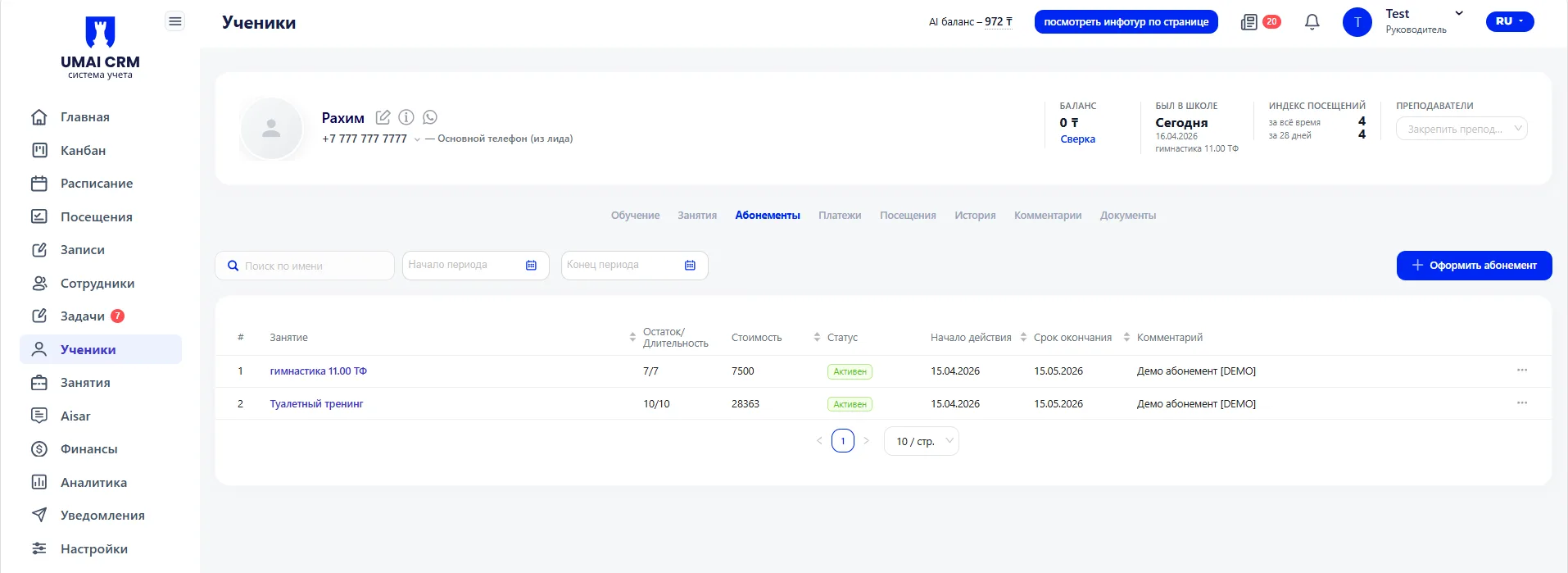The image size is (1568, 573).
Task: Open notifications bell icon
Action: tap(1312, 22)
